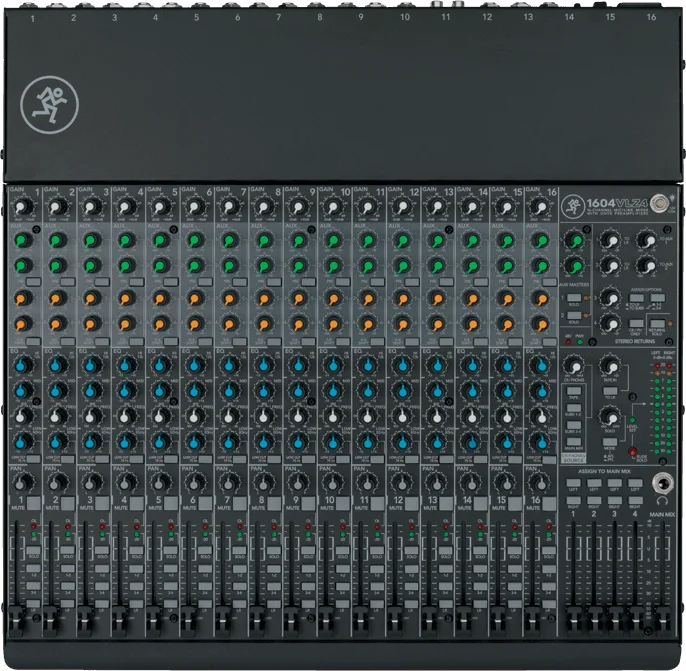
Task: Select Main Mix as CR/Phones source
Action: (574, 442)
